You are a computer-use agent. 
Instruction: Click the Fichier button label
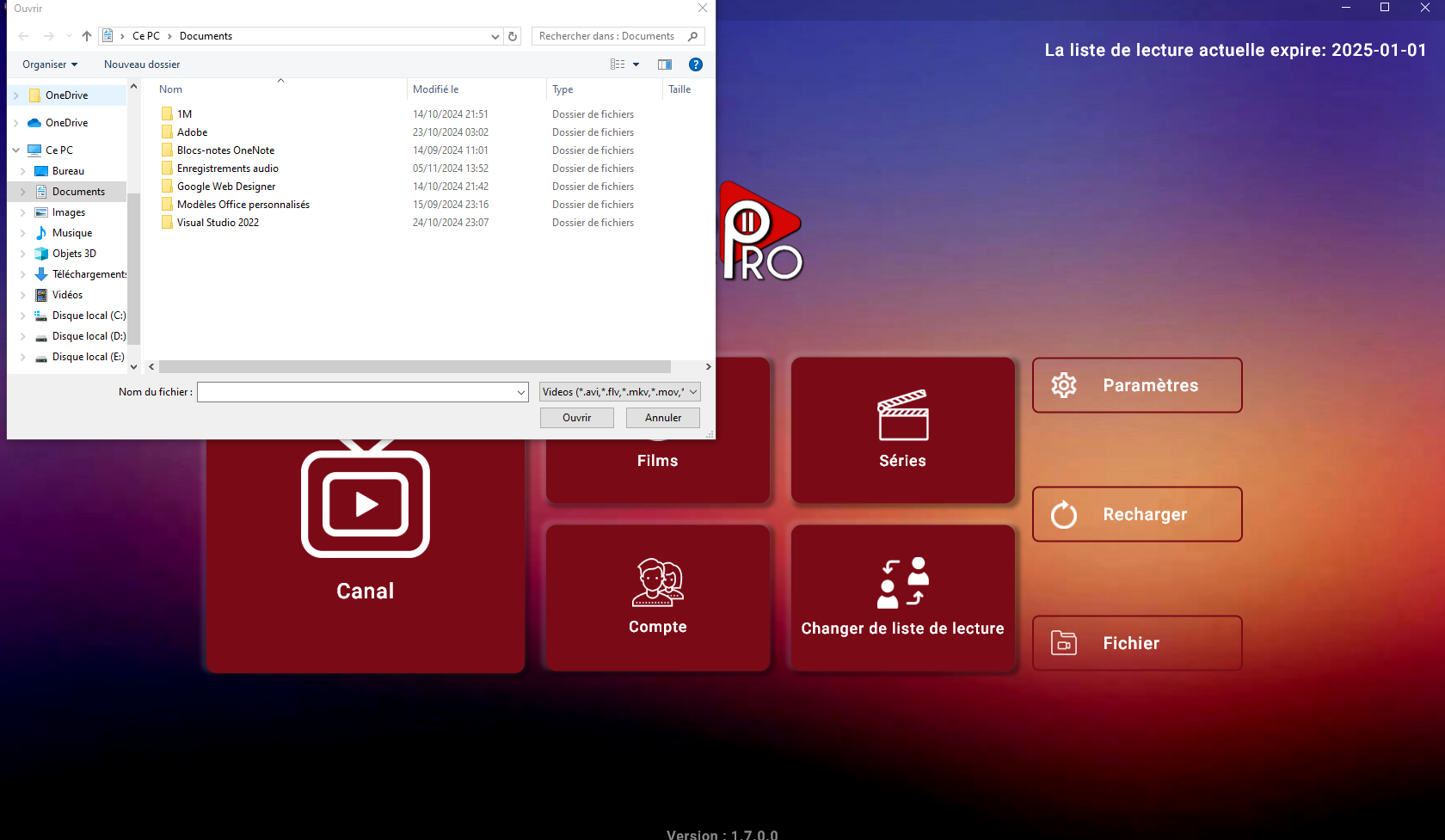(1131, 643)
